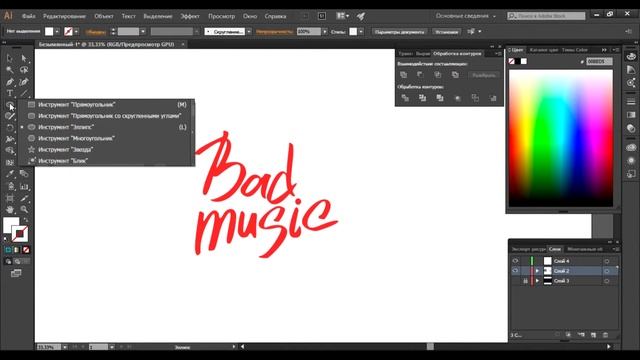640x360 pixels.
Task: Switch to Color mode below fill/stroke
Action: click(x=8, y=250)
